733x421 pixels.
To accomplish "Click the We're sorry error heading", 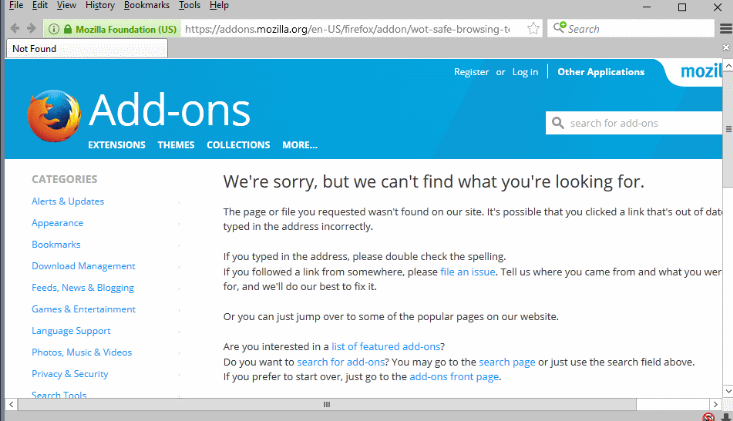I will pyautogui.click(x=433, y=182).
